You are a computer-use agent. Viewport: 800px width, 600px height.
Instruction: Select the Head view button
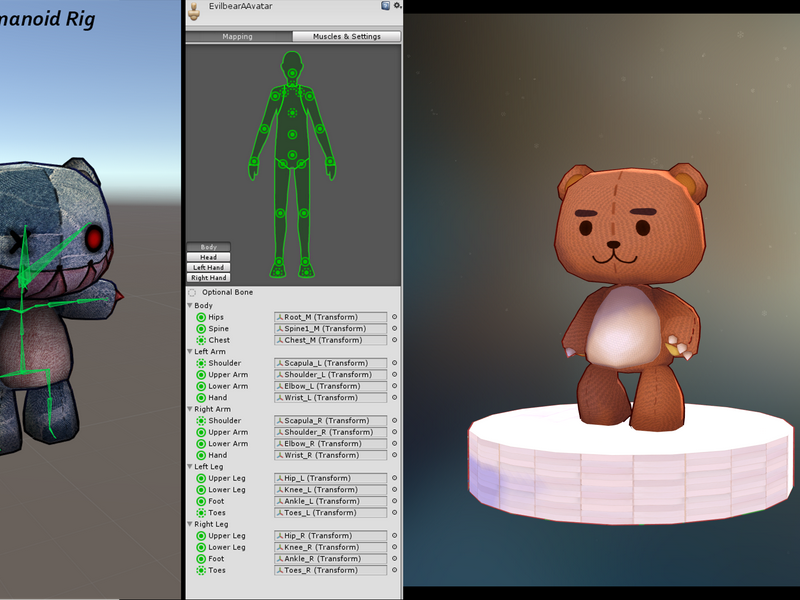[x=208, y=257]
